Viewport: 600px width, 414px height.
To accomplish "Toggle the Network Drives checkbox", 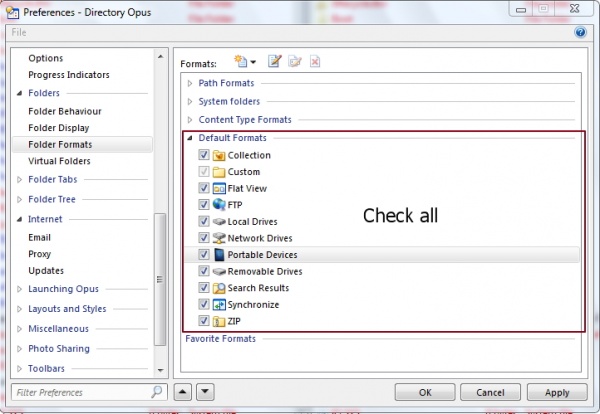I will (x=204, y=238).
